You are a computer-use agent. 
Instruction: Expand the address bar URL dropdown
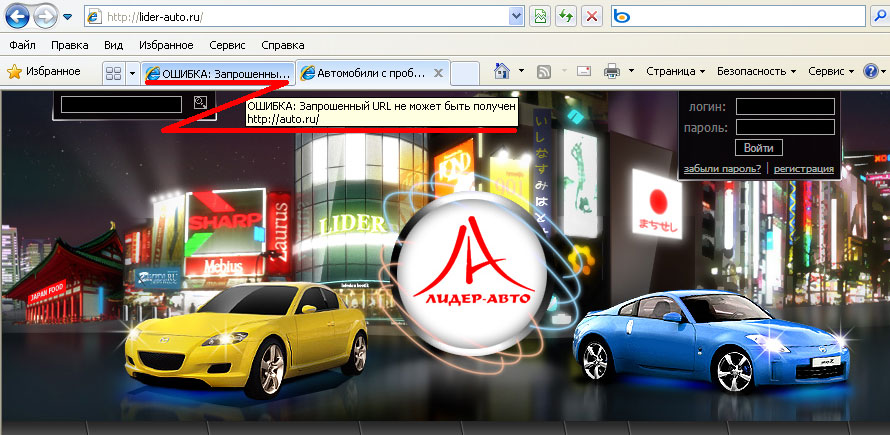click(517, 17)
